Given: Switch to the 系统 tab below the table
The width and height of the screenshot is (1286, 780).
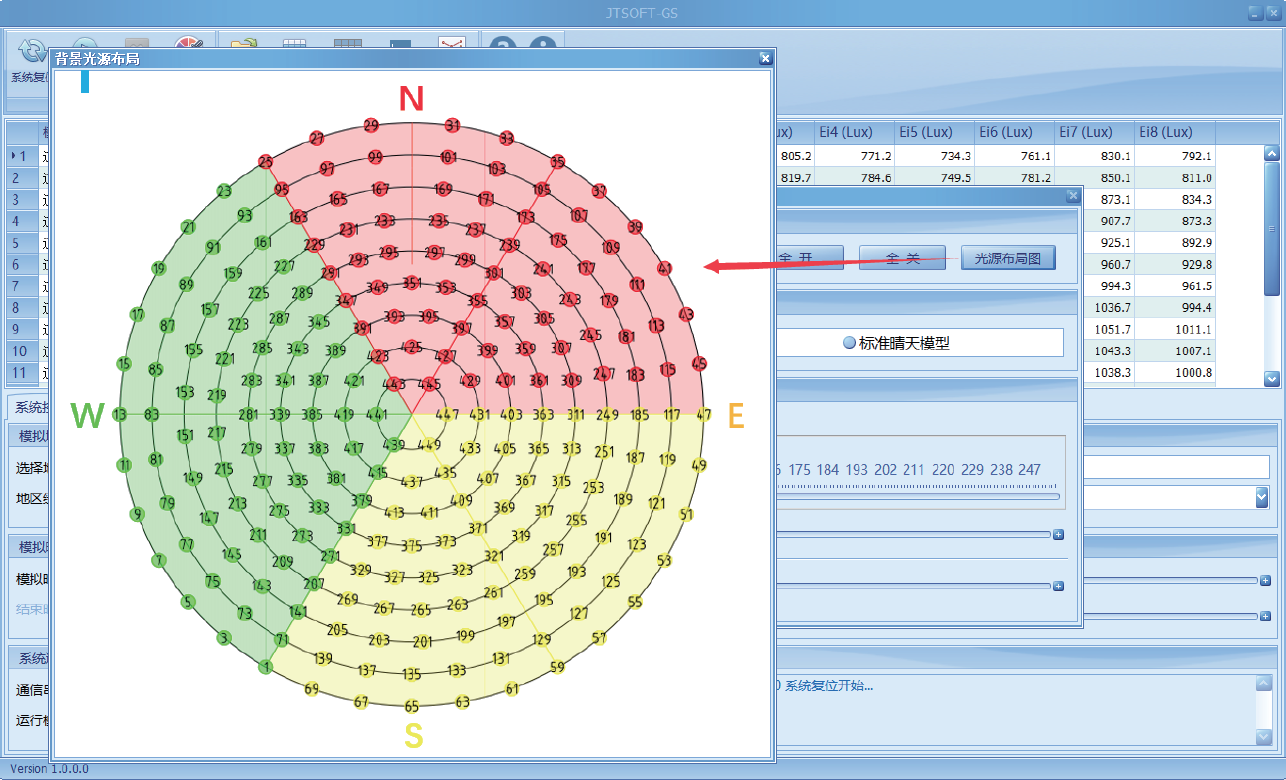Looking at the screenshot, I should [28, 407].
